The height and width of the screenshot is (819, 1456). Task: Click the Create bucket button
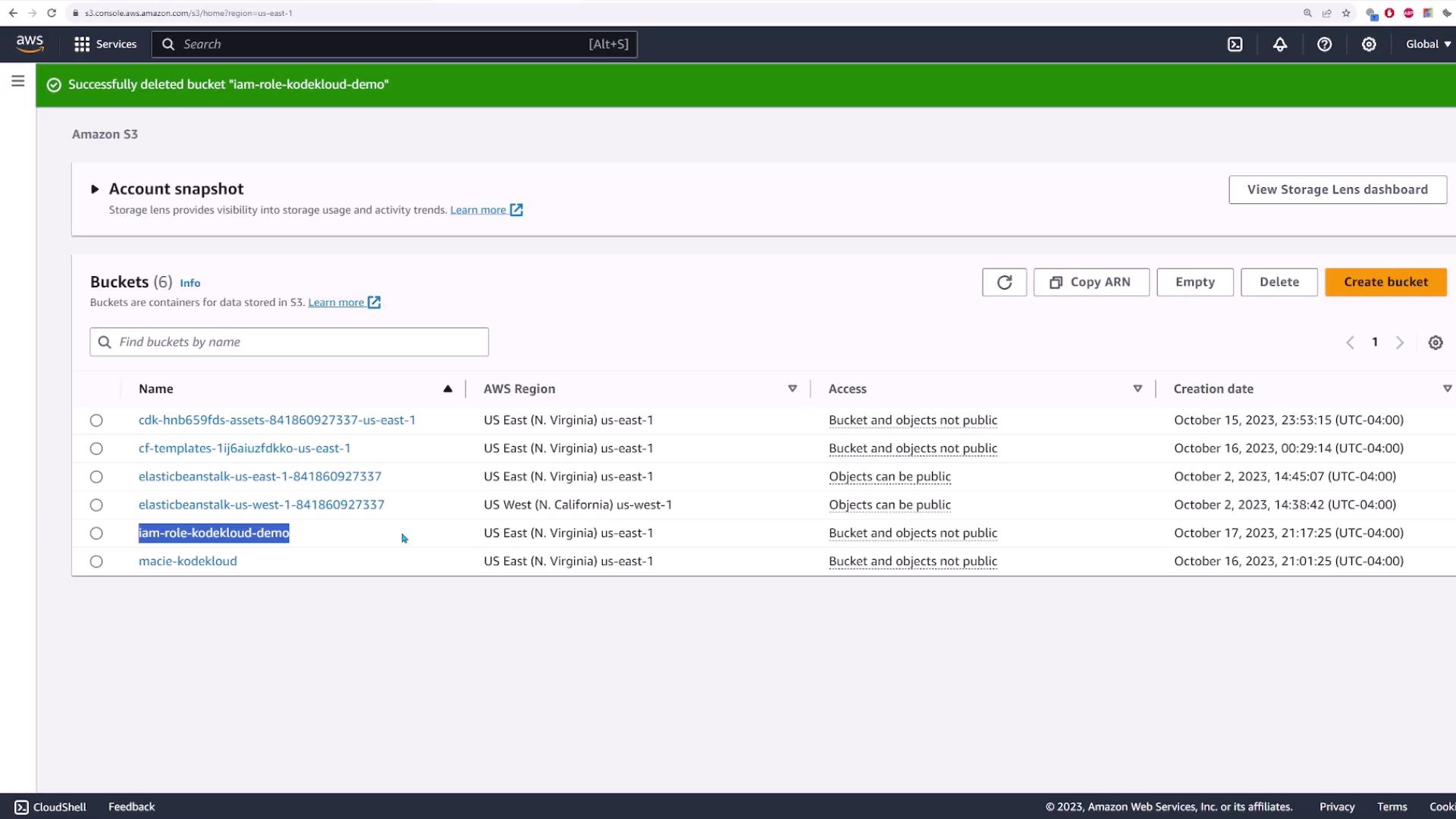[1385, 282]
